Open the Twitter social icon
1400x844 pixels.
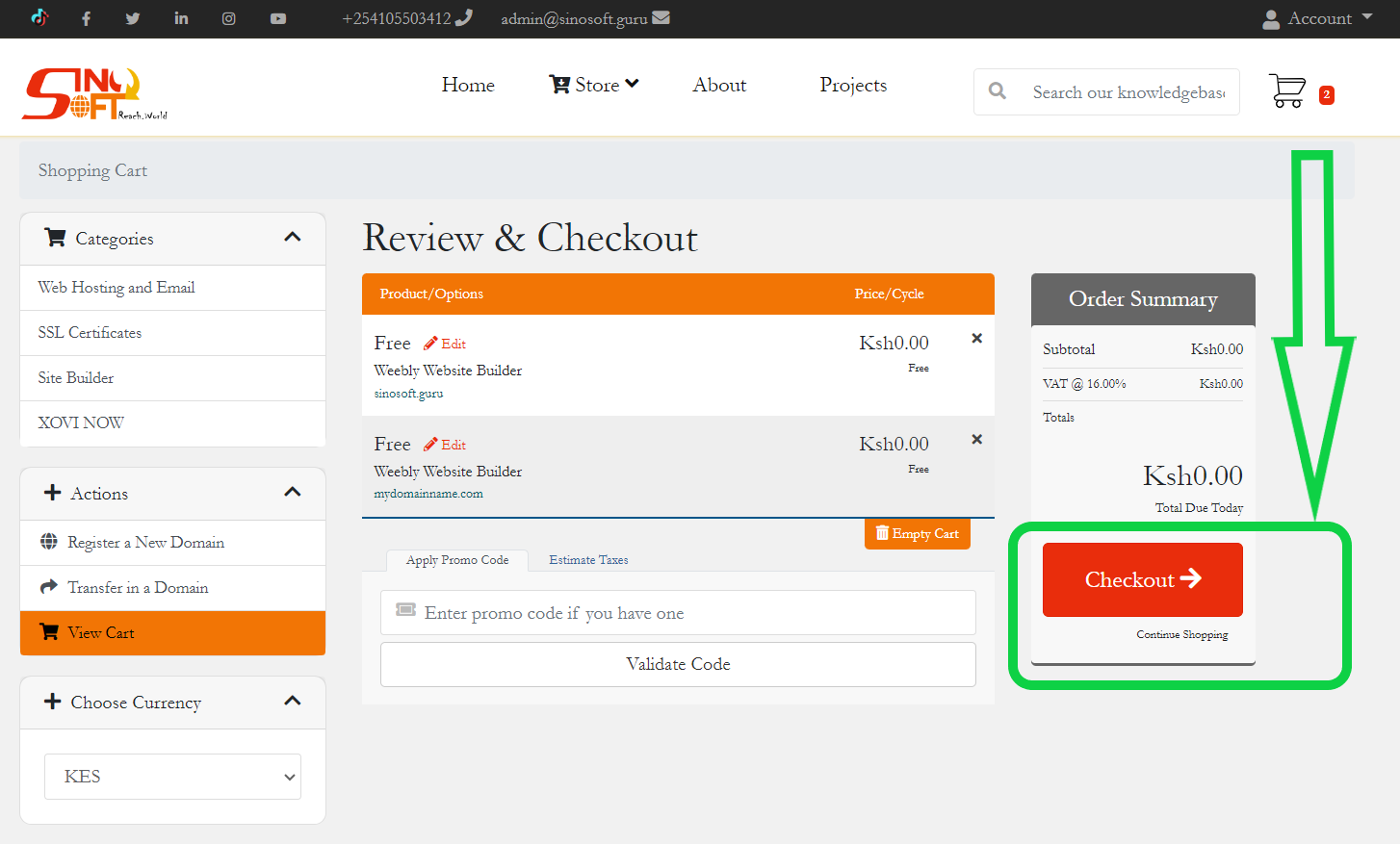coord(133,18)
